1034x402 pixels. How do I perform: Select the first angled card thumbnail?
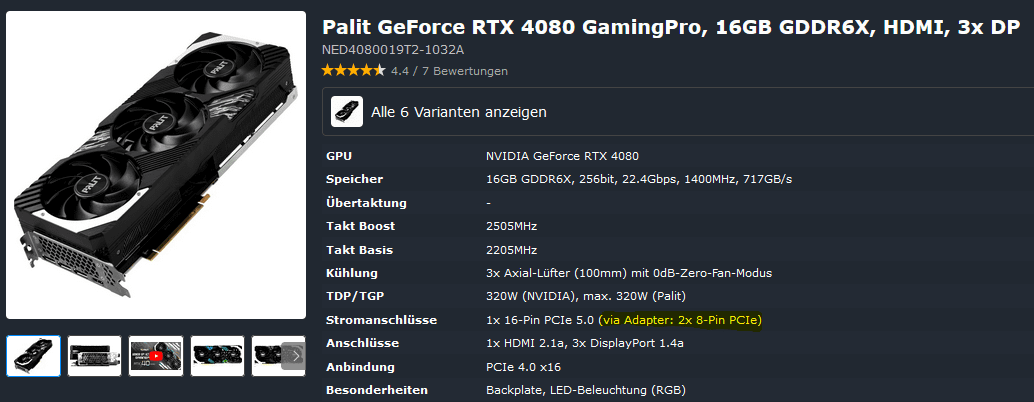pos(34,356)
